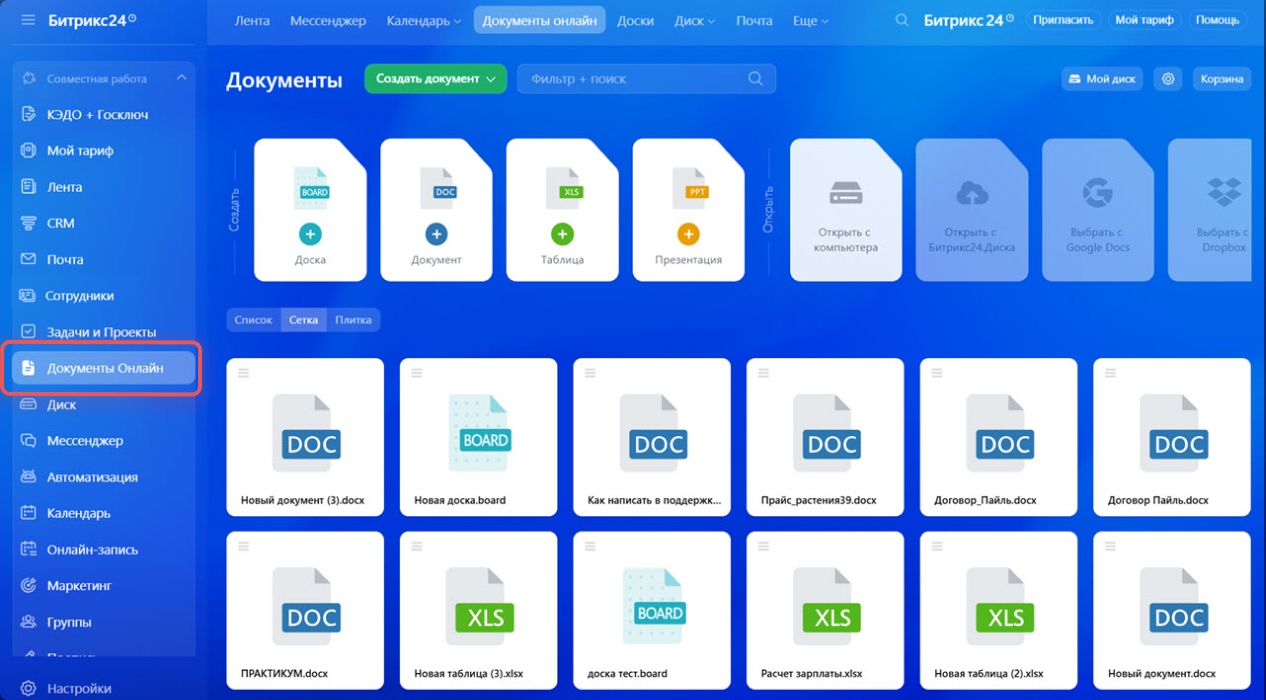
Task: Click the search magnifier in the top bar
Action: pos(902,20)
